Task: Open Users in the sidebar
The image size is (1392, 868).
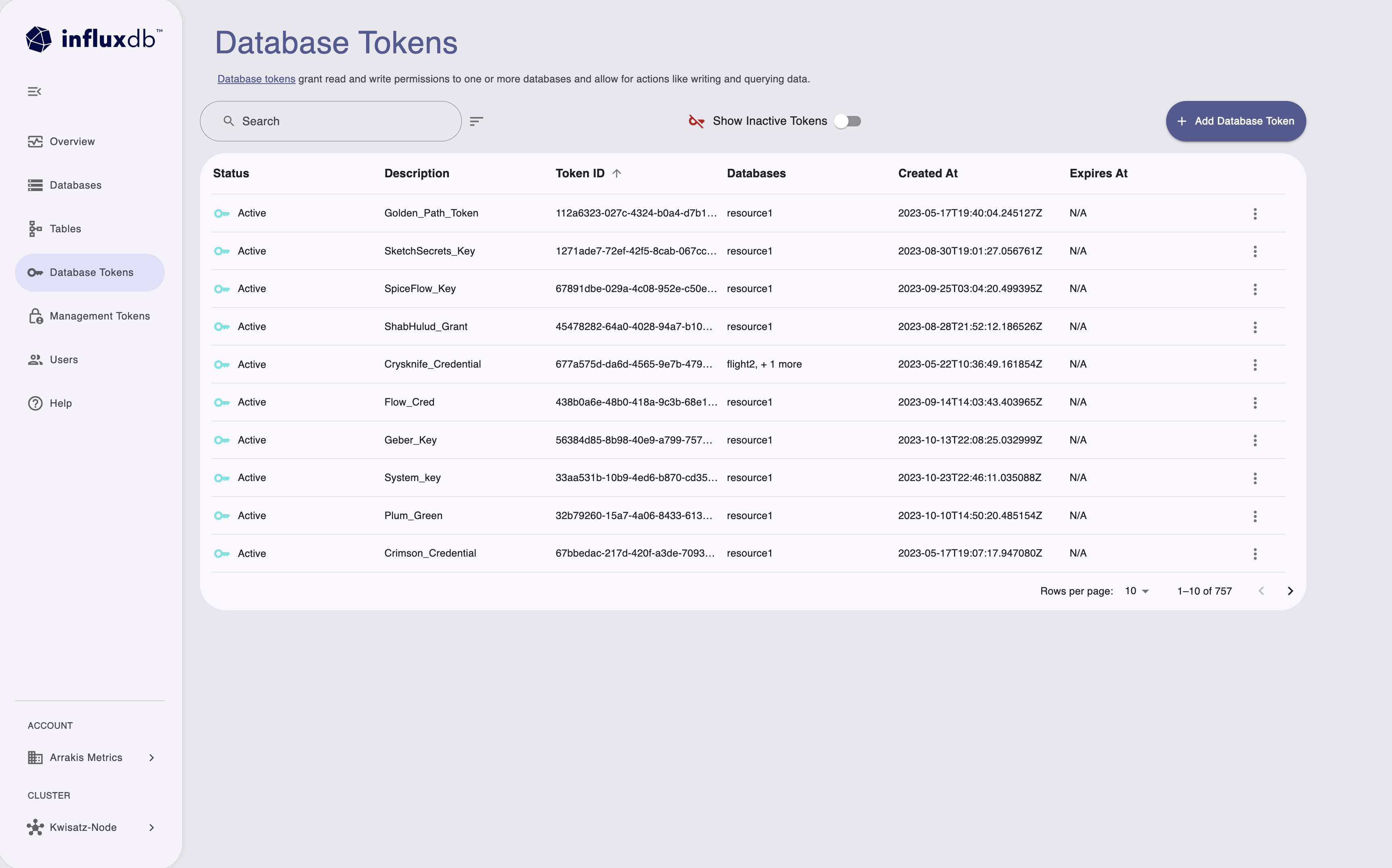Action: click(90, 359)
